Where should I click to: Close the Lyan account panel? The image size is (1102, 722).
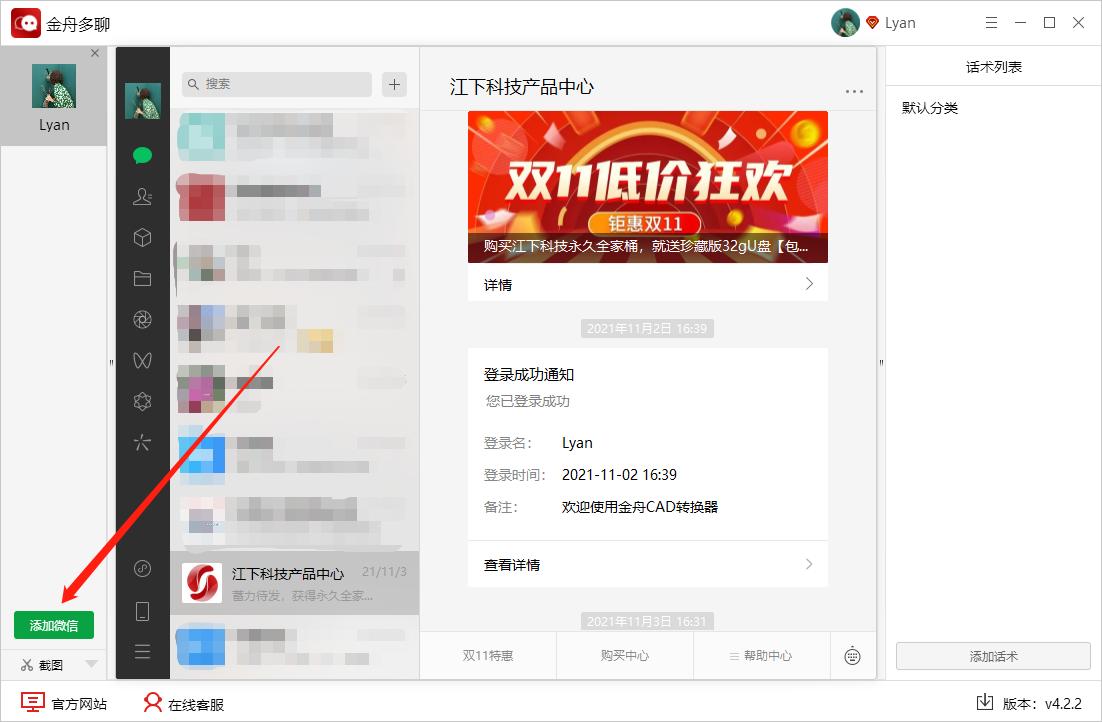coord(95,53)
